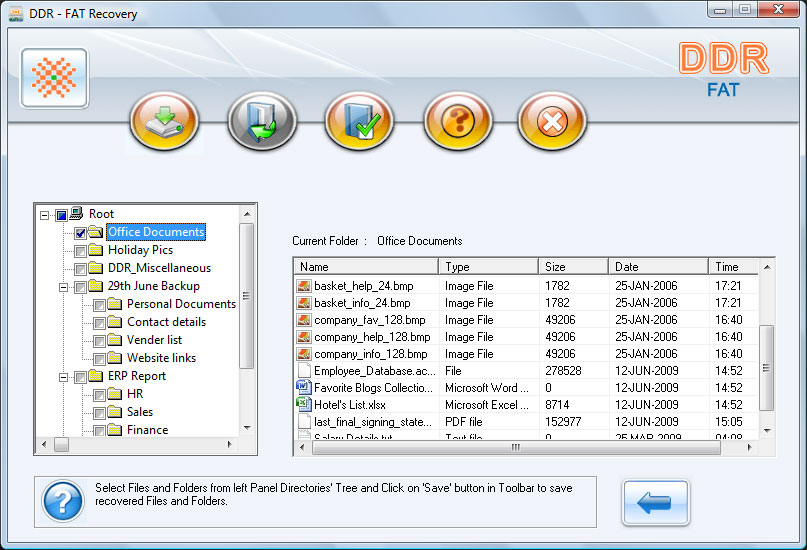
Task: Toggle the Root node checkbox
Action: (x=61, y=215)
